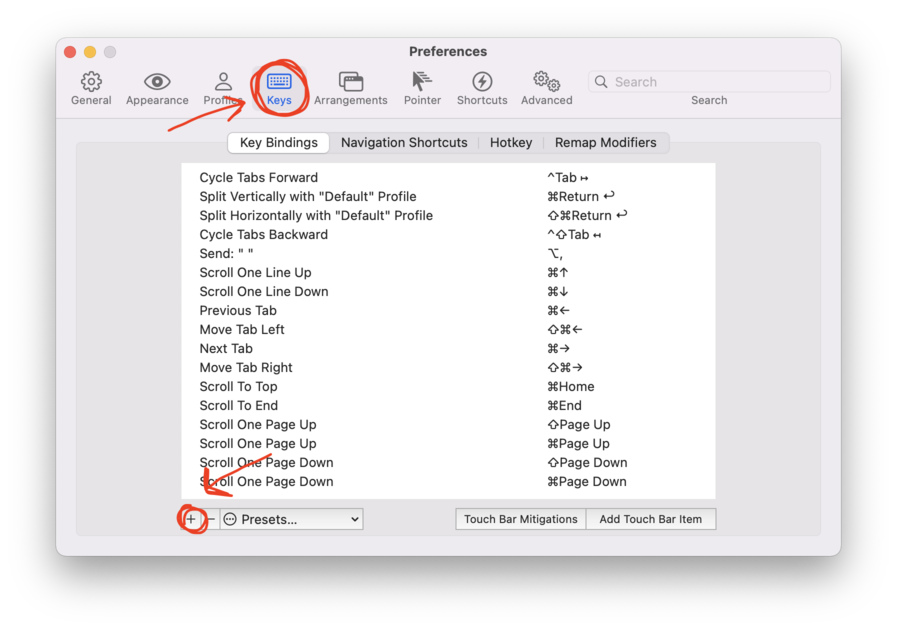Open the General preferences pane
Viewport: 897px width, 630px height.
pos(91,88)
